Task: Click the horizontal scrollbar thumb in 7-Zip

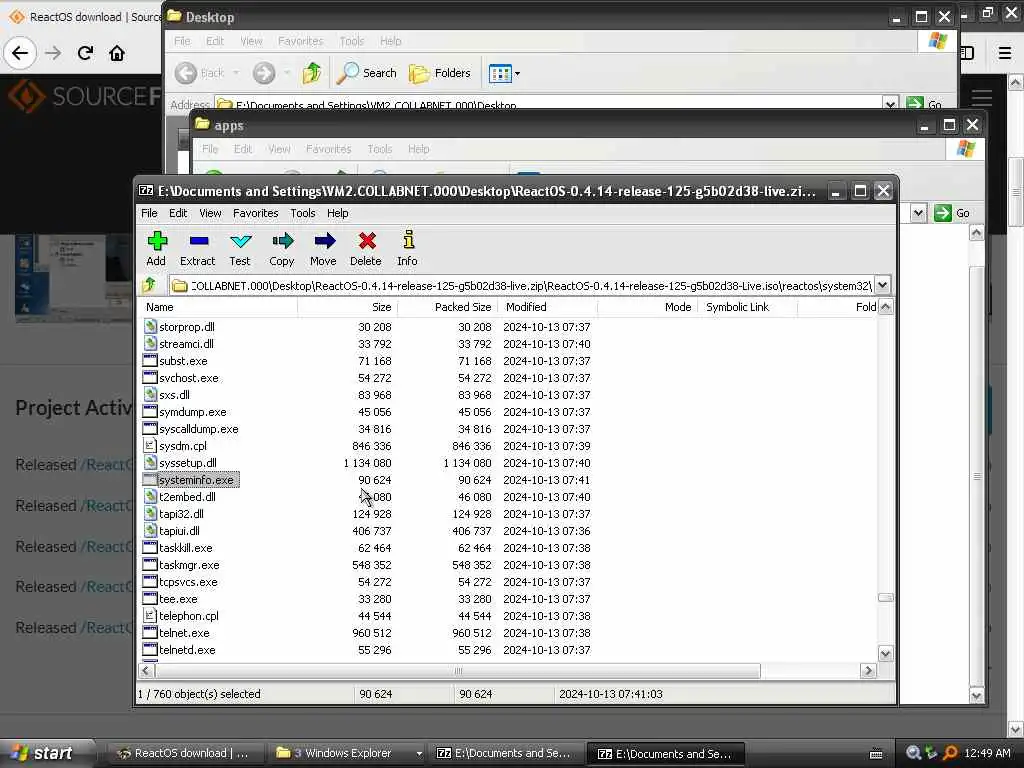Action: click(458, 671)
